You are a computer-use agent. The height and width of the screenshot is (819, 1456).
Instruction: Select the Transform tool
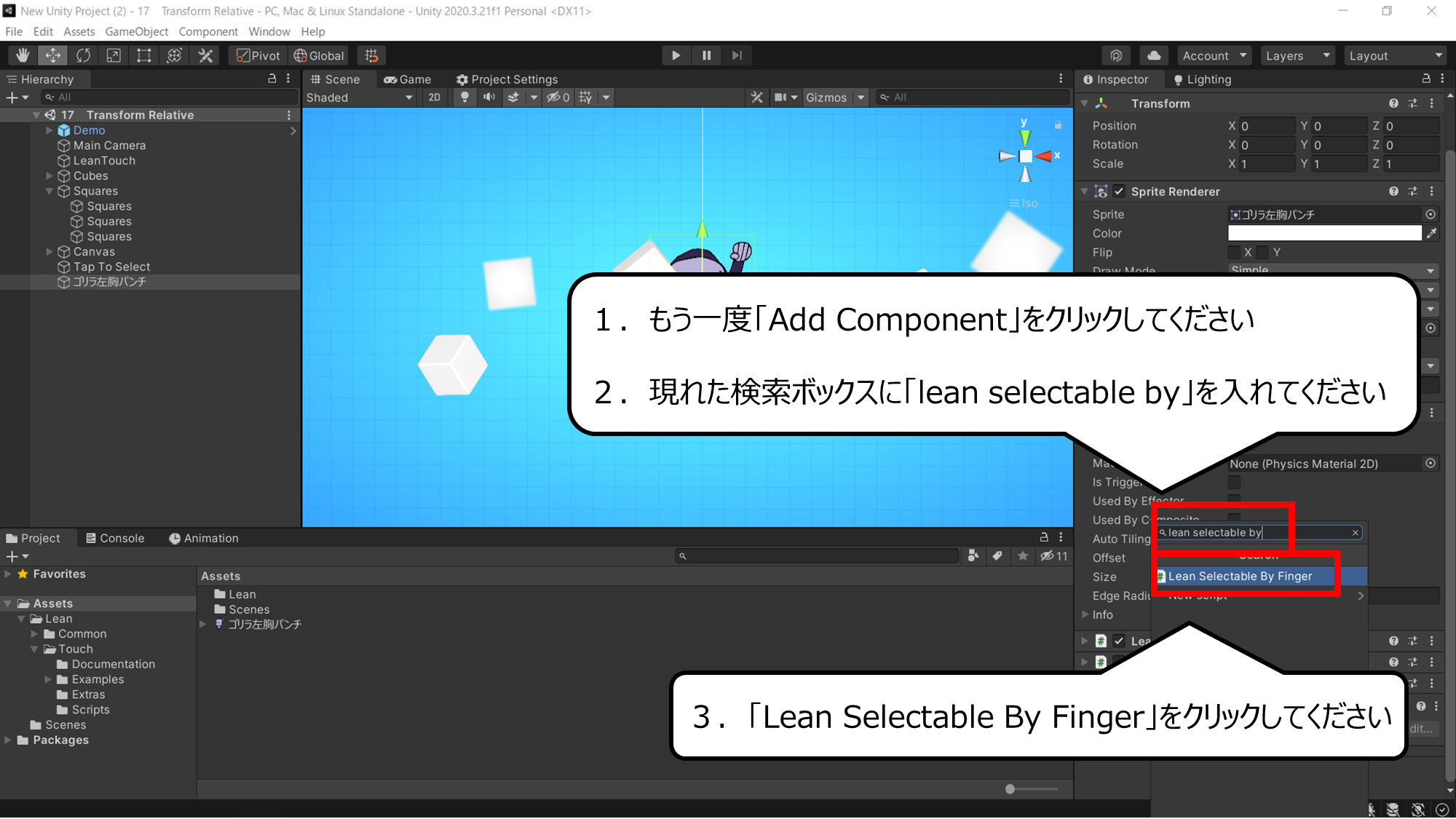[175, 55]
